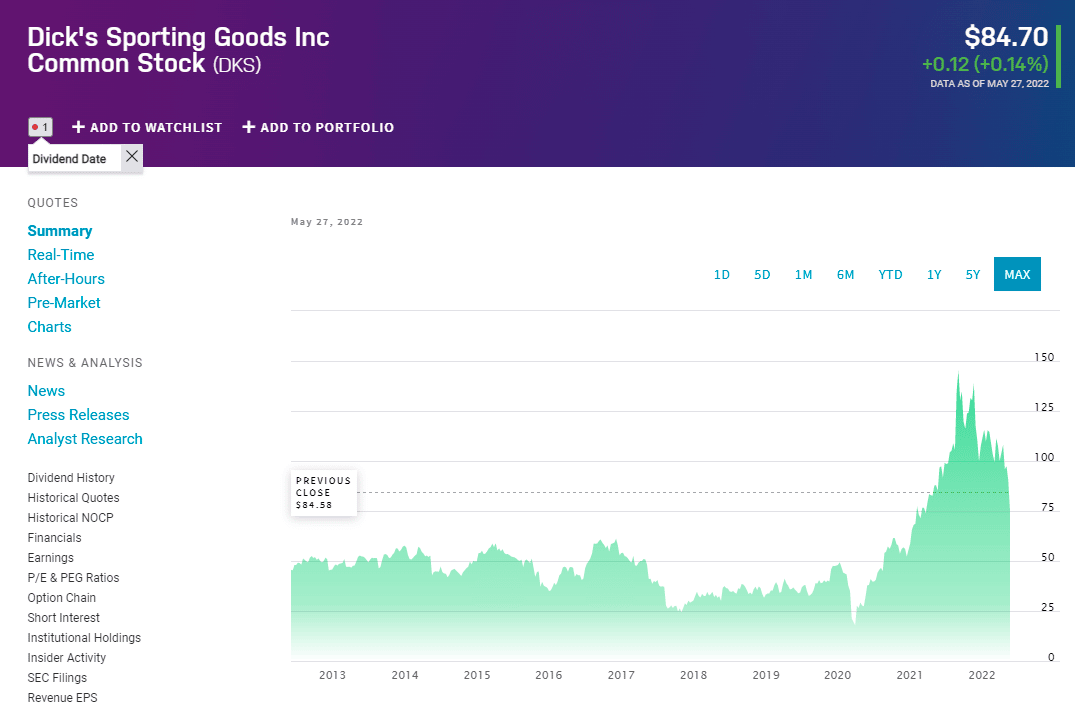Viewport: 1075px width, 716px height.
Task: Click the $84.70 price value
Action: 1006,37
